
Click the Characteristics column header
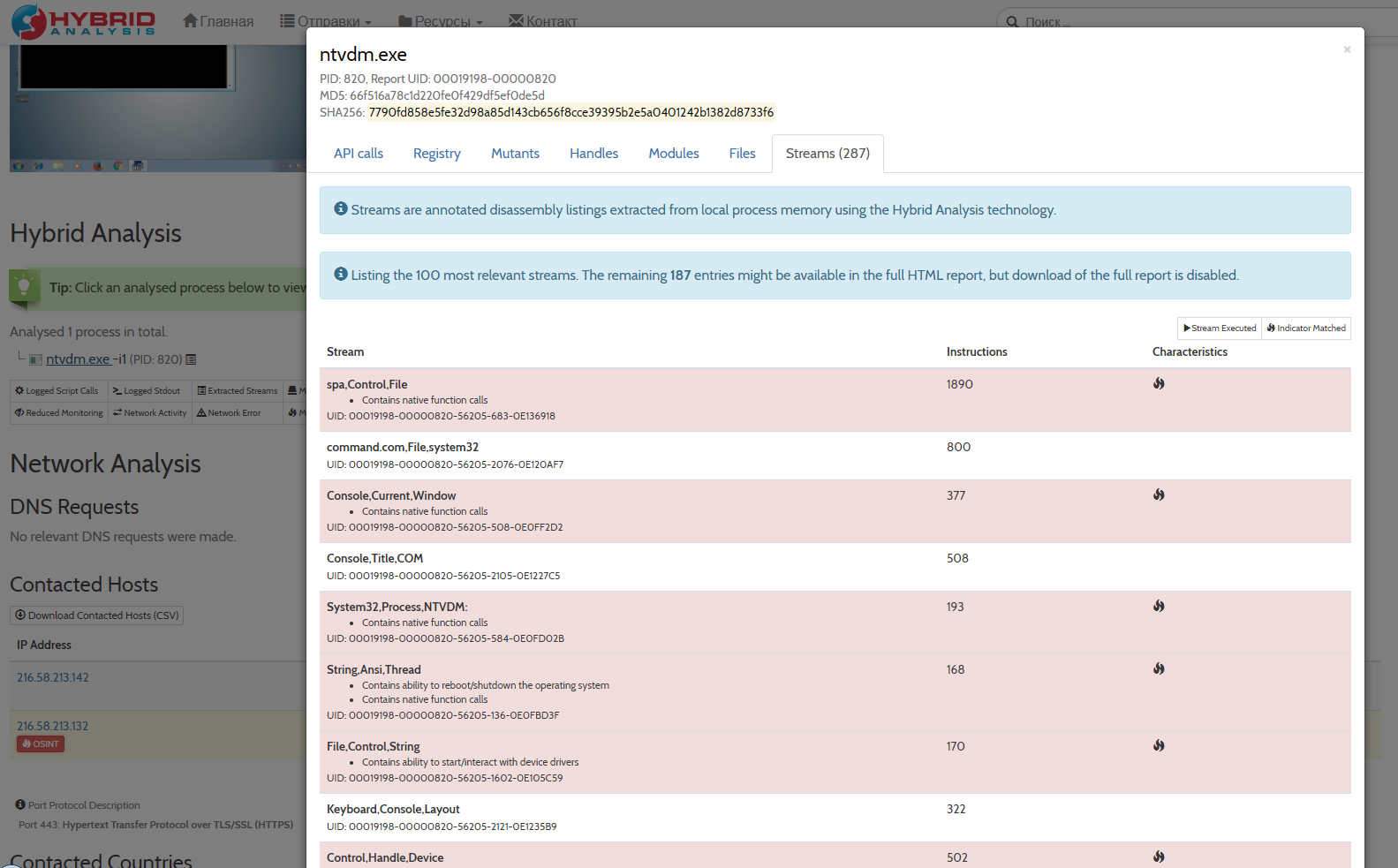[x=1190, y=351]
